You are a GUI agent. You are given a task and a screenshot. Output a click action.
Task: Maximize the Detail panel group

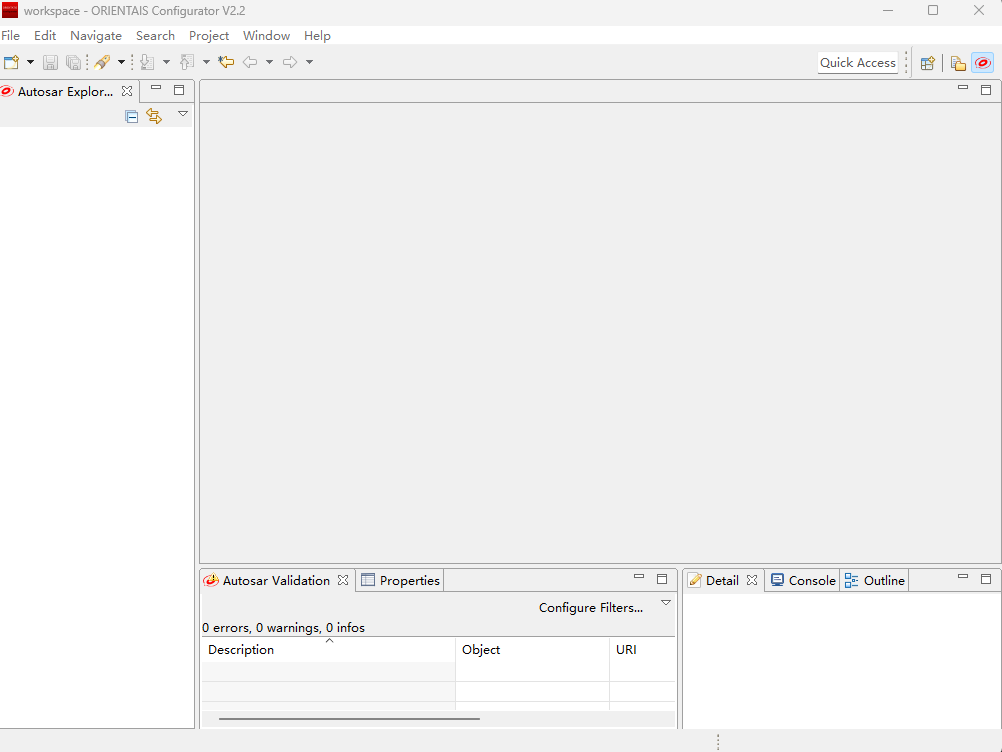(x=986, y=579)
